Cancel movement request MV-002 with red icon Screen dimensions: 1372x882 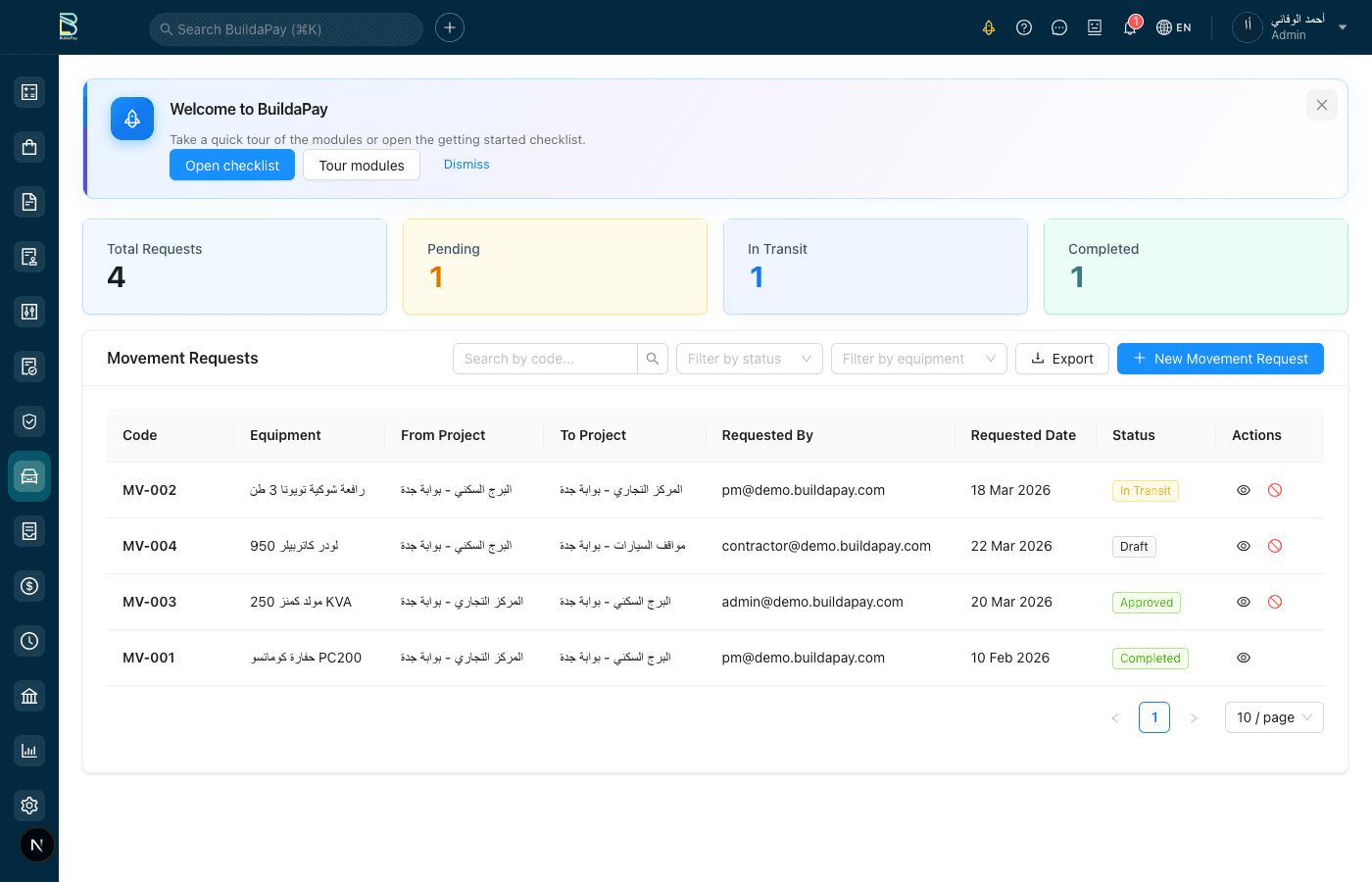click(x=1275, y=490)
